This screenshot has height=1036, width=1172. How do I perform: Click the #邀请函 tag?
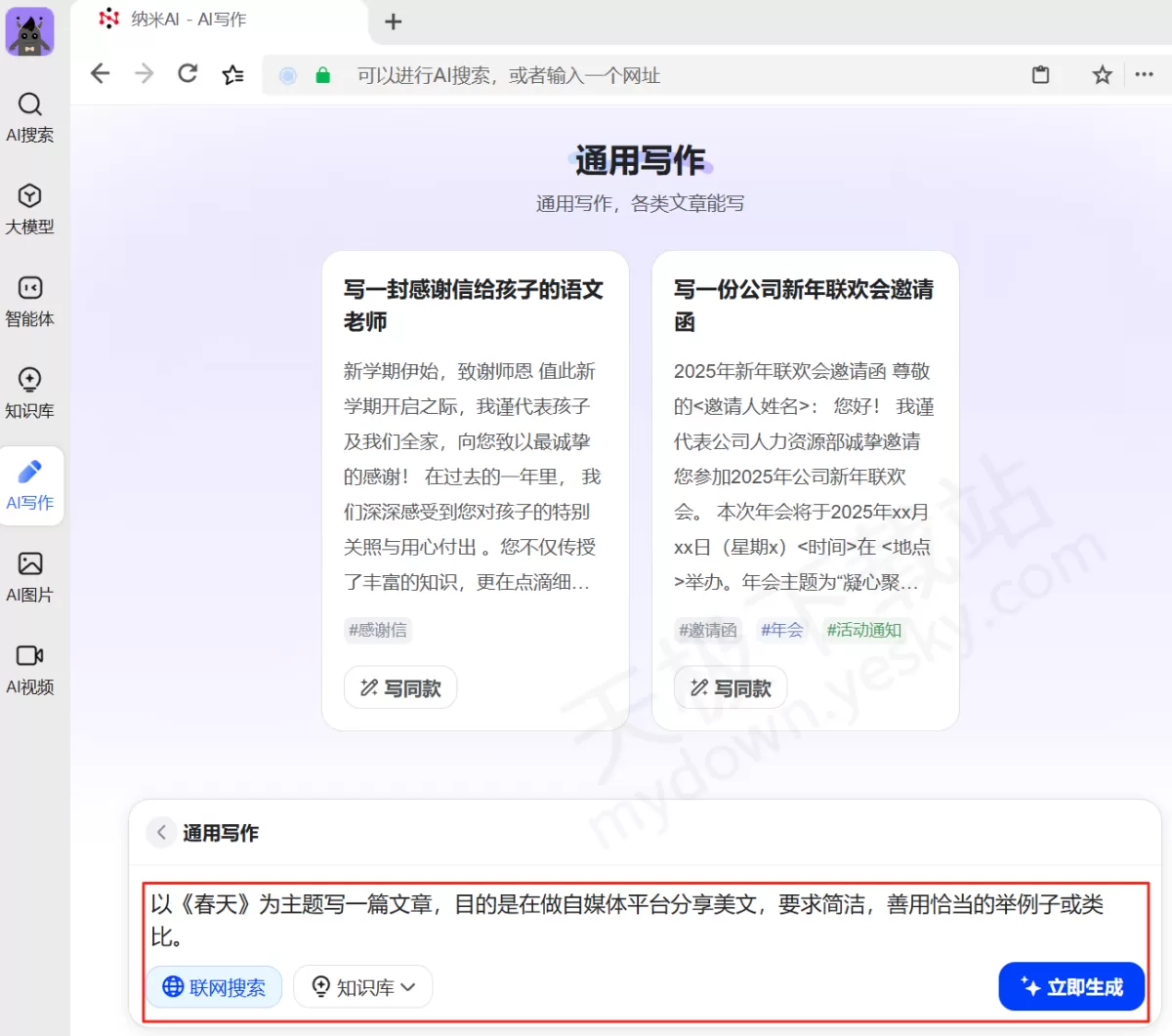[x=708, y=630]
